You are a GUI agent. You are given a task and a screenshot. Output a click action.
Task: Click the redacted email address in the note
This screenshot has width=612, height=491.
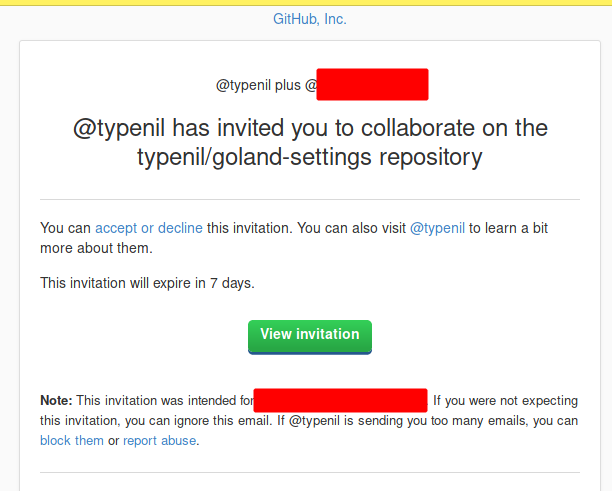tap(340, 401)
